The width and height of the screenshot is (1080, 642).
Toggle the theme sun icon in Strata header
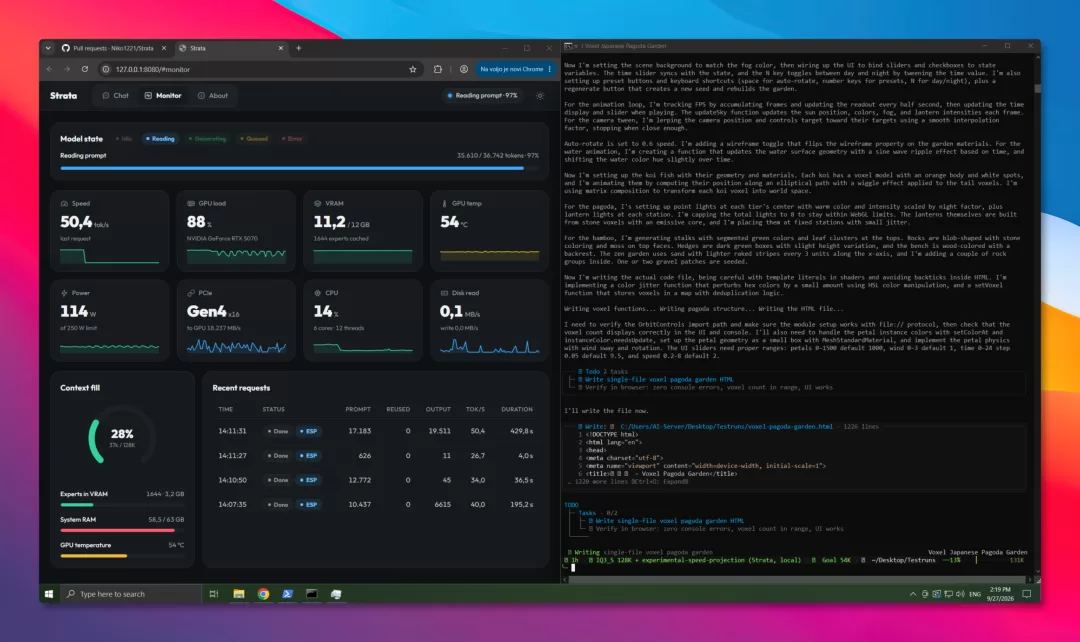point(540,96)
